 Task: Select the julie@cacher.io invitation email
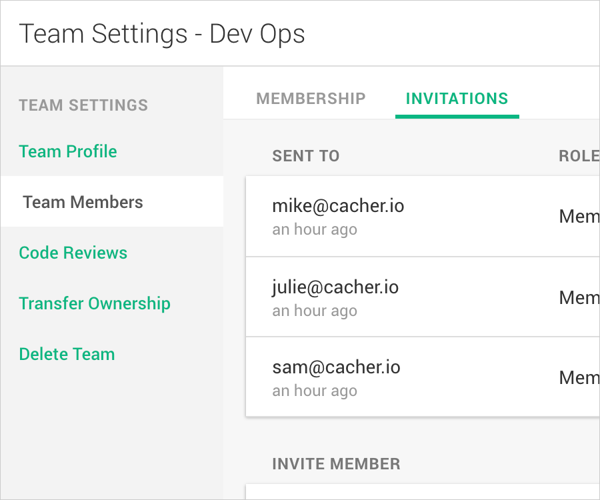pos(335,287)
